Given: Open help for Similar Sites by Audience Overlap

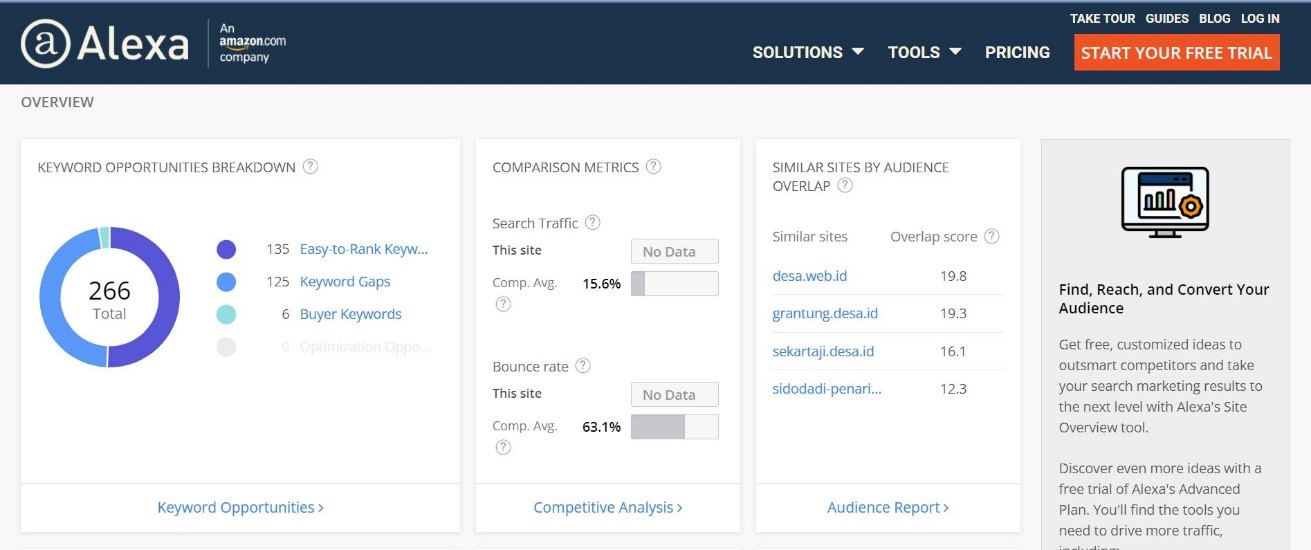Looking at the screenshot, I should [x=845, y=186].
